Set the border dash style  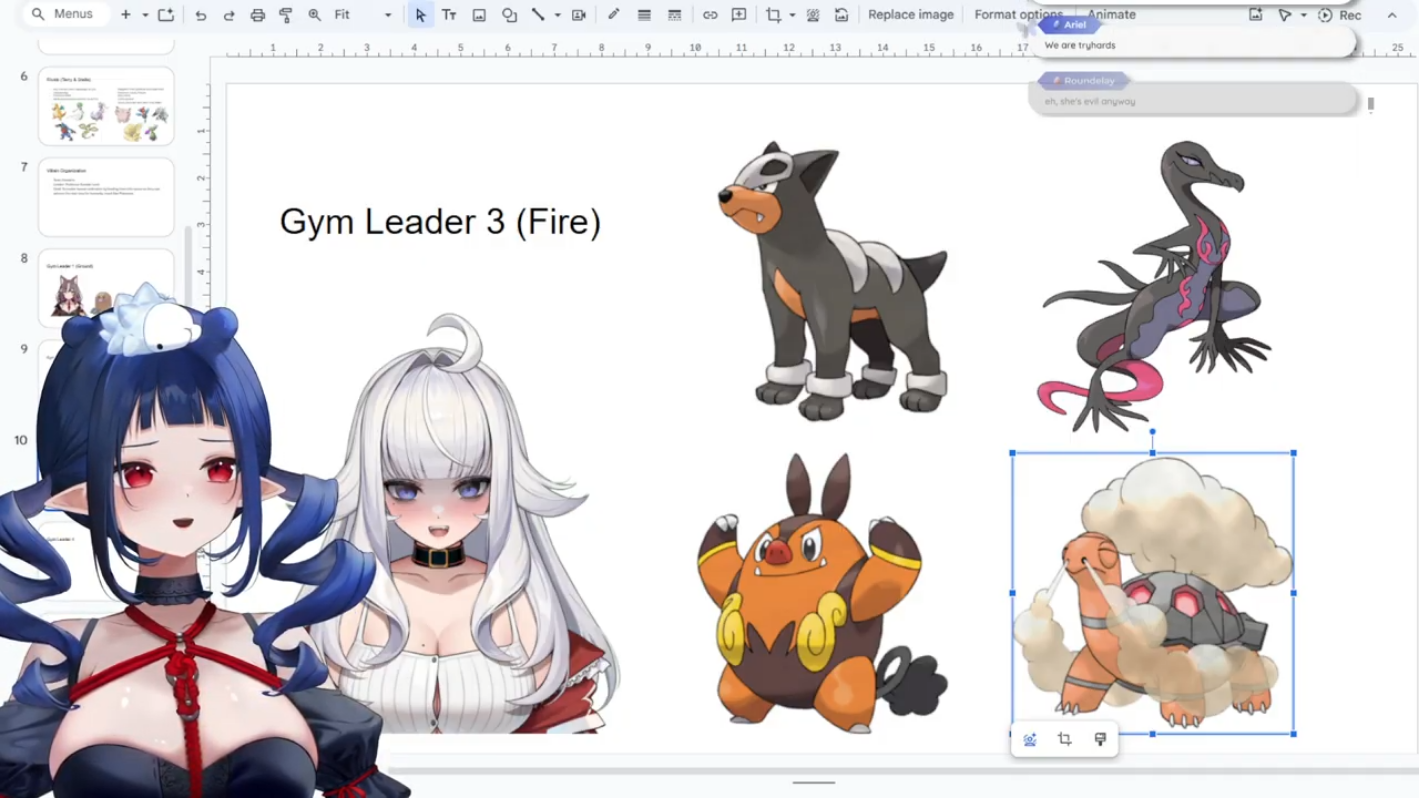pos(675,15)
